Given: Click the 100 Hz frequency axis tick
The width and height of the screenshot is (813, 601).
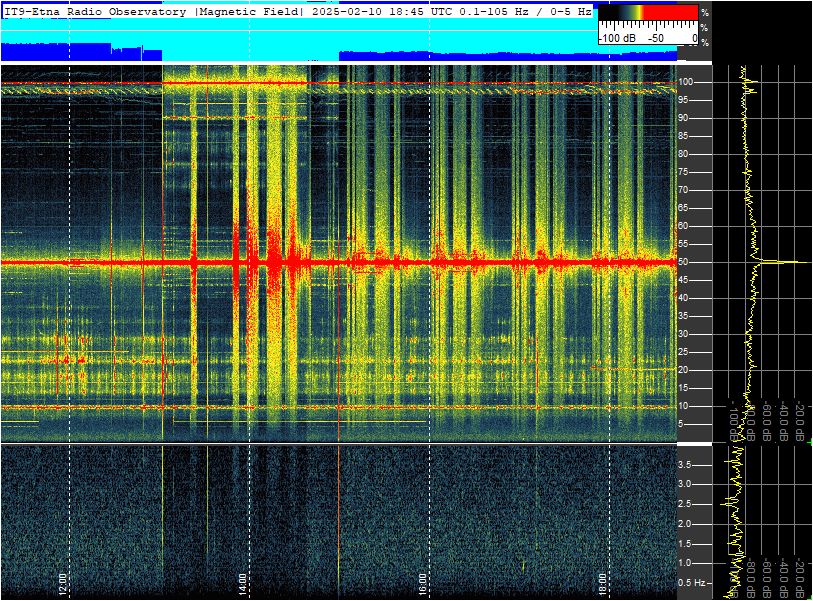Looking at the screenshot, I should tap(686, 82).
